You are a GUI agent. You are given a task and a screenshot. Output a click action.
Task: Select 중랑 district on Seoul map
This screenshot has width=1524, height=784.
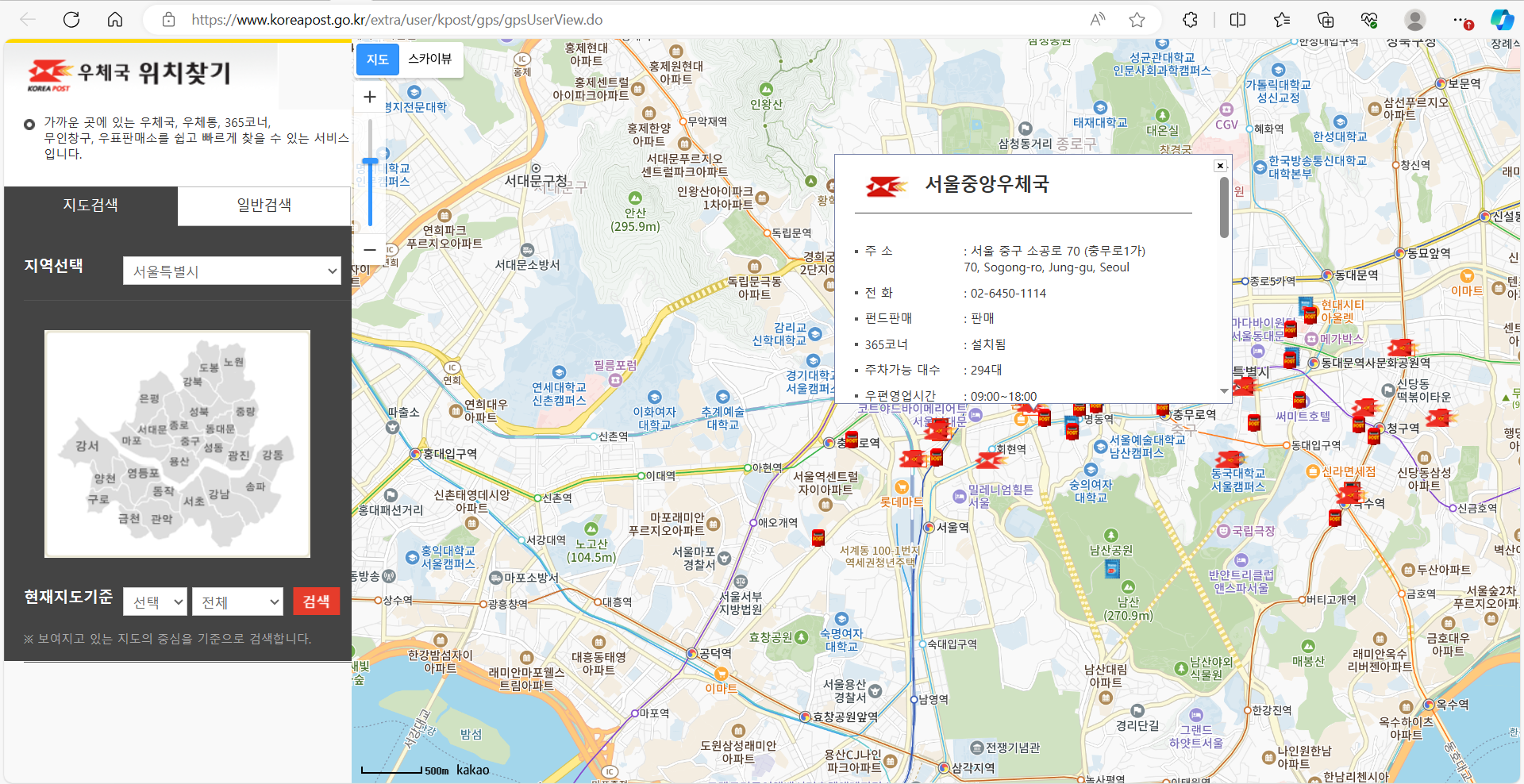[245, 411]
